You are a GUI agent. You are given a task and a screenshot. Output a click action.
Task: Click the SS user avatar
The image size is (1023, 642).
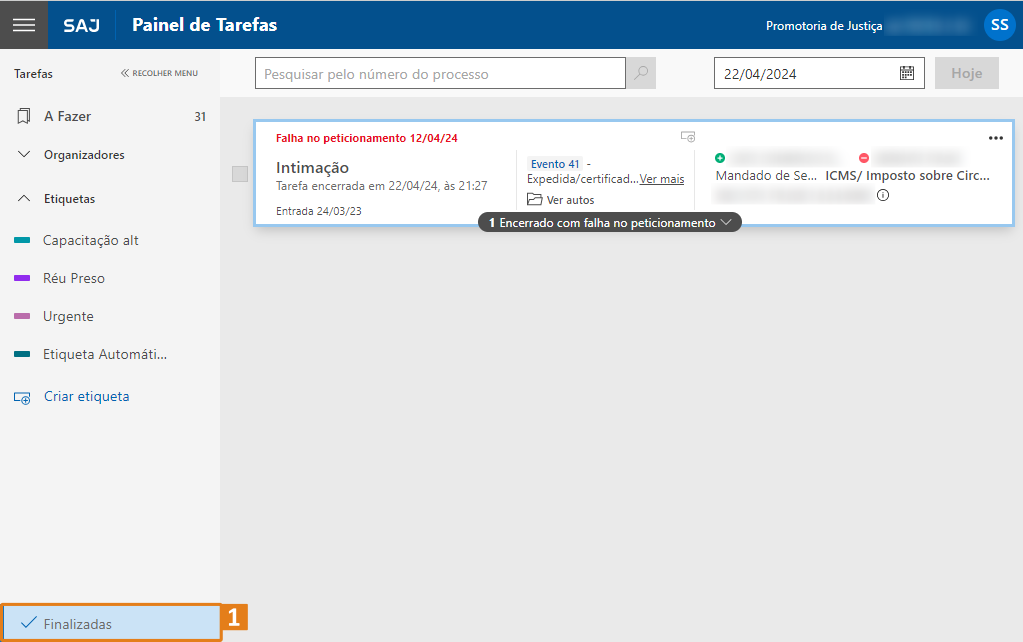999,25
